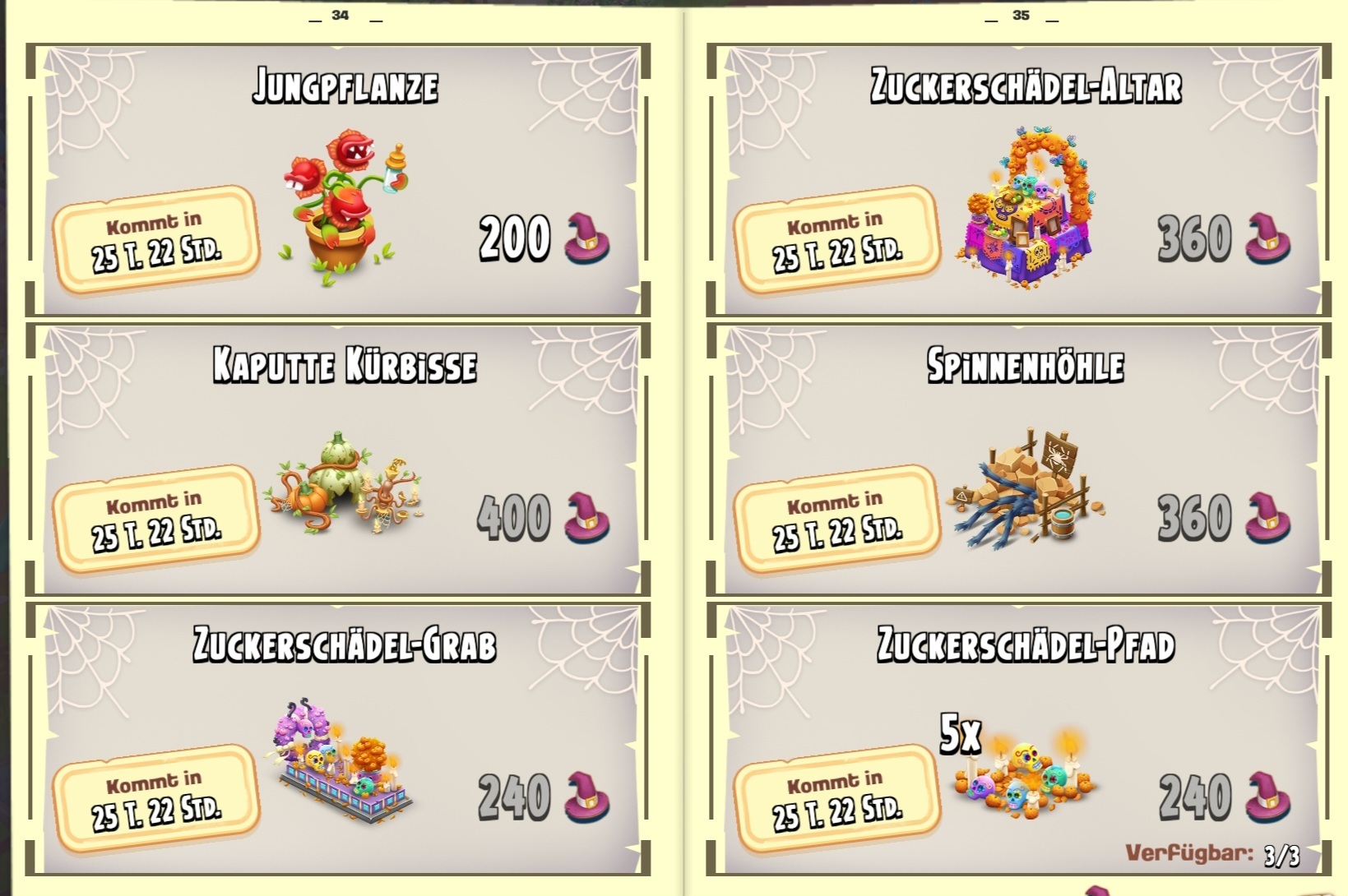Click the 240 price on Zuckerschädel-Pfad

[x=1195, y=797]
